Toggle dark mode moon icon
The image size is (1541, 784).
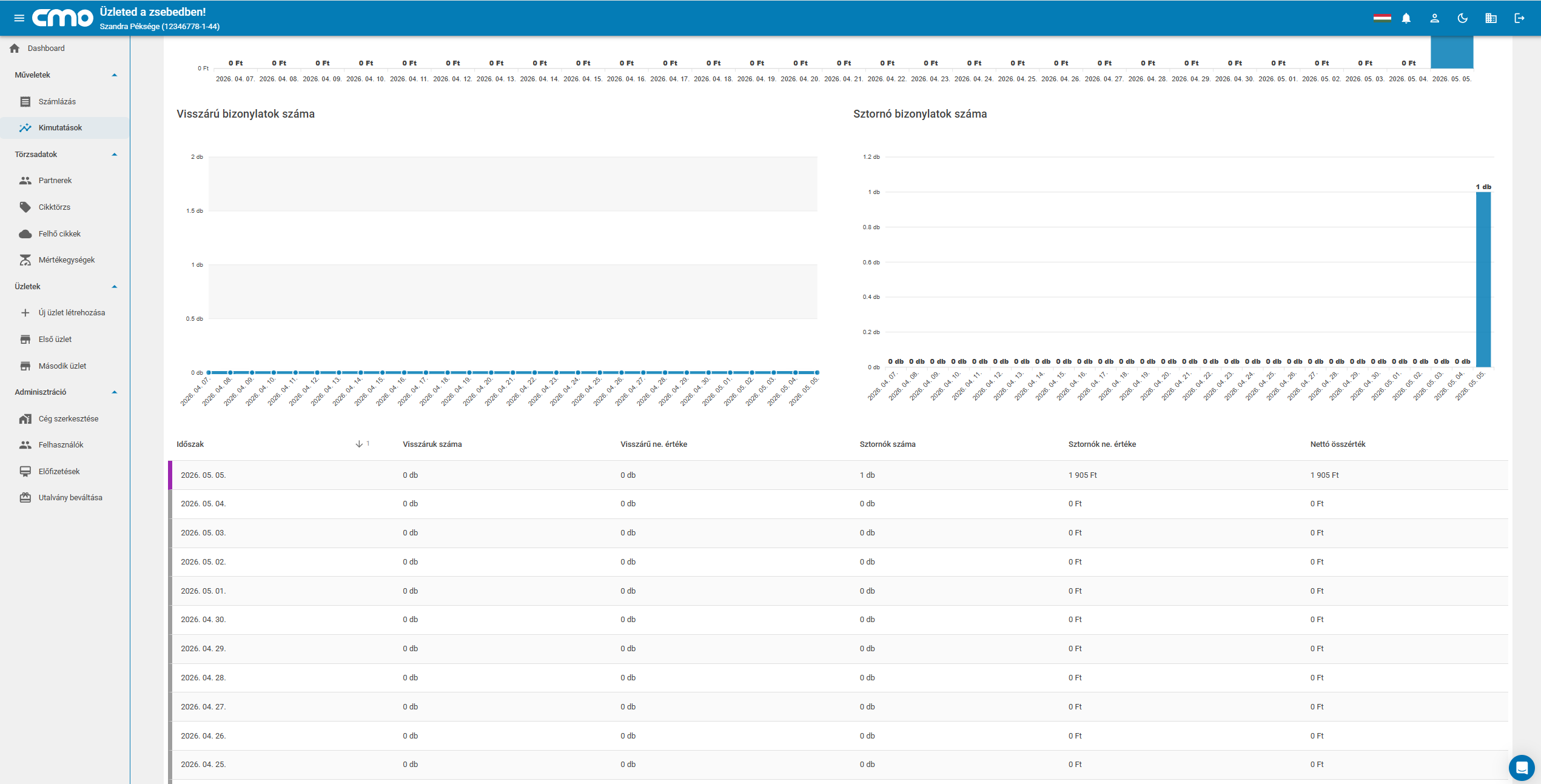[1462, 18]
